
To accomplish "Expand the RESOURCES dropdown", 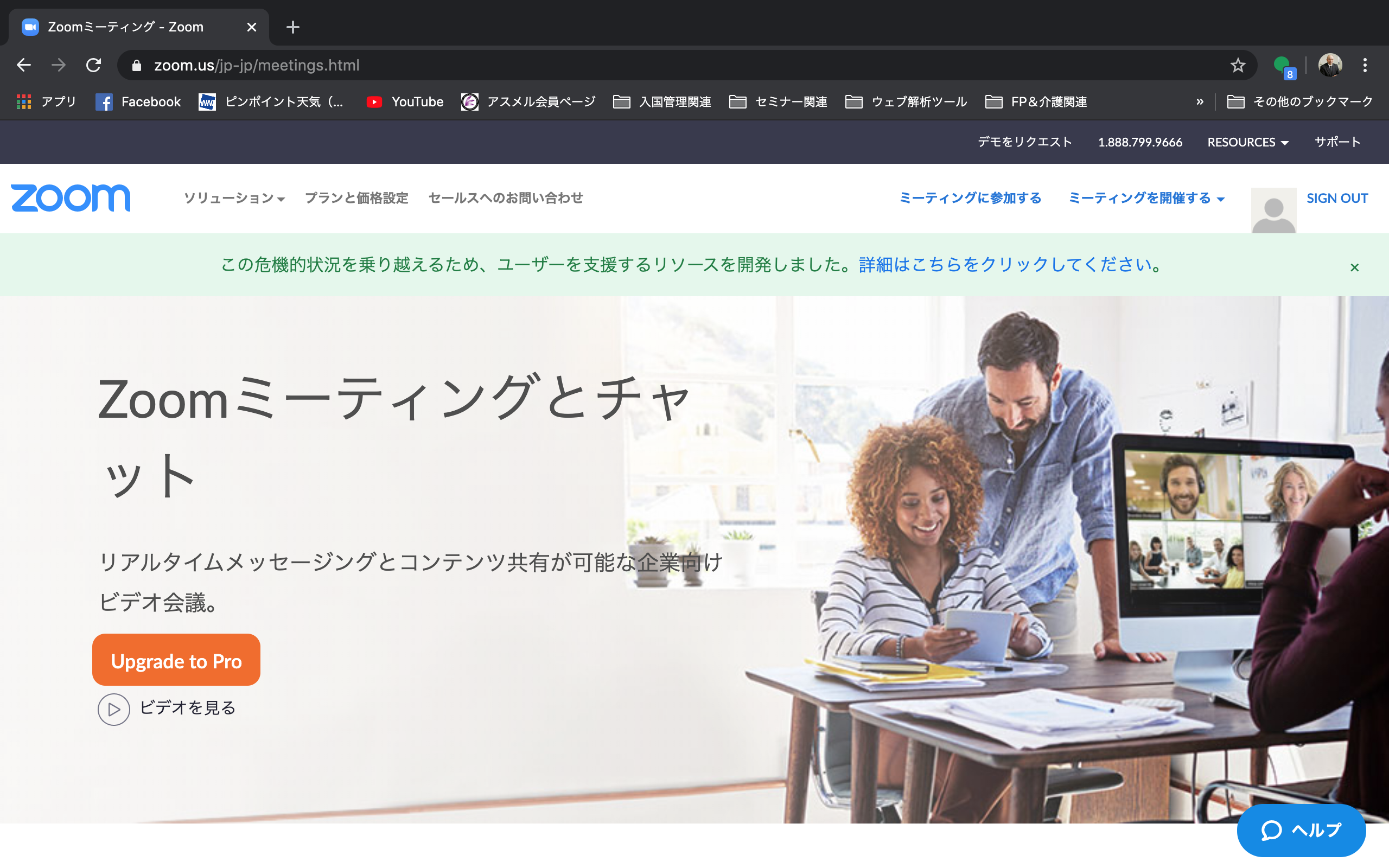I will coord(1248,142).
